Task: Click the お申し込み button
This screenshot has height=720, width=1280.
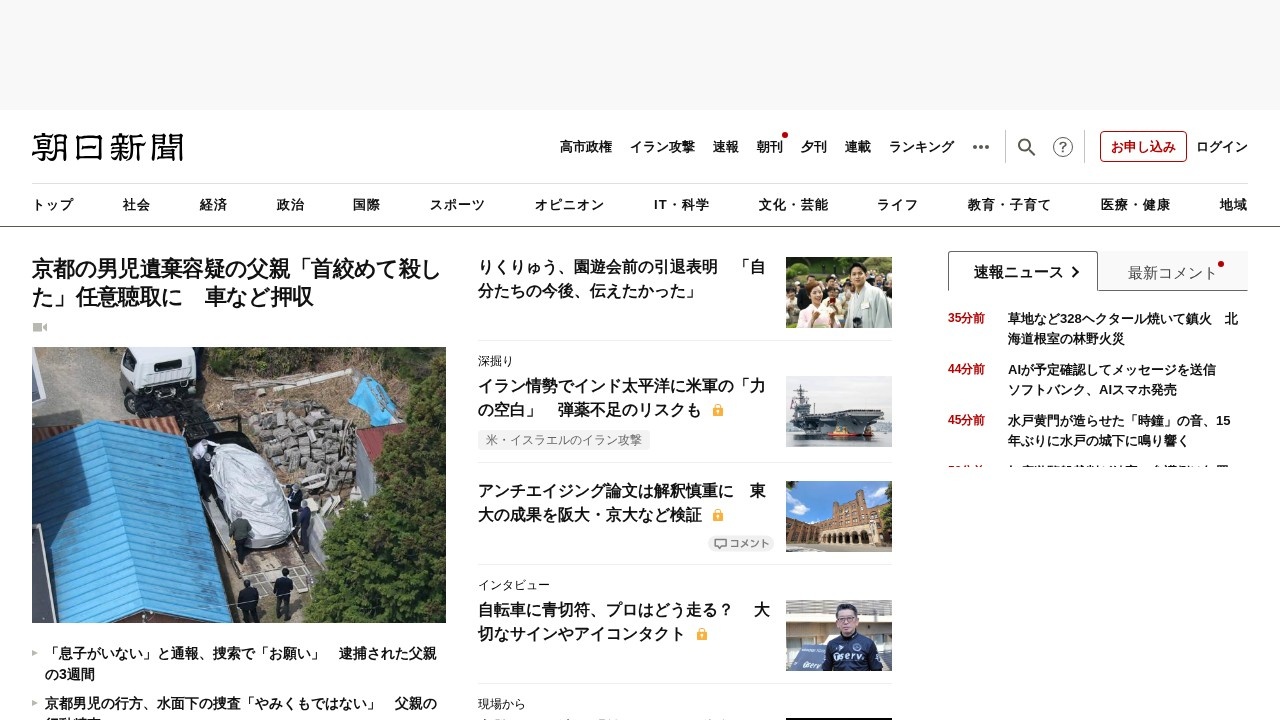Action: pos(1143,146)
